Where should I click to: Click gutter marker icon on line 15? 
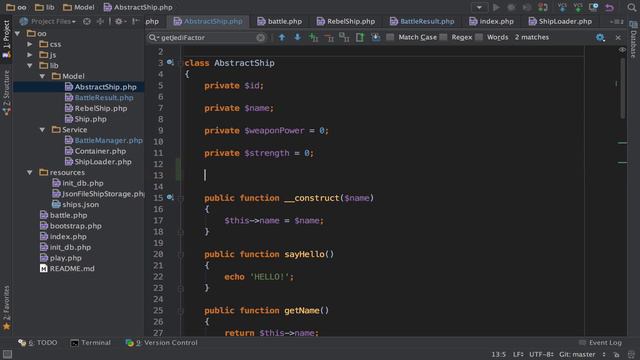[x=170, y=198]
